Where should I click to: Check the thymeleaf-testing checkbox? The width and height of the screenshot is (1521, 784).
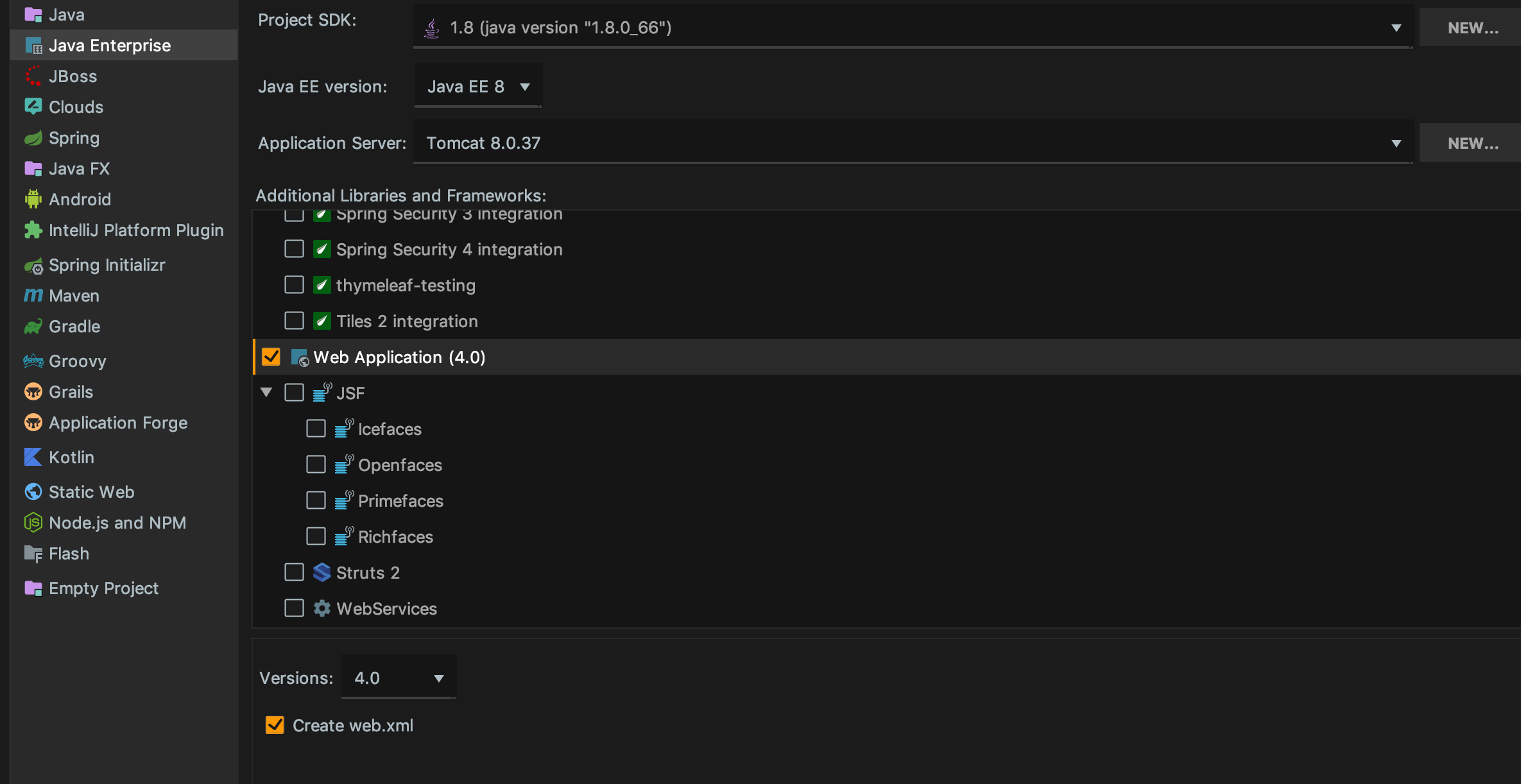tap(294, 285)
